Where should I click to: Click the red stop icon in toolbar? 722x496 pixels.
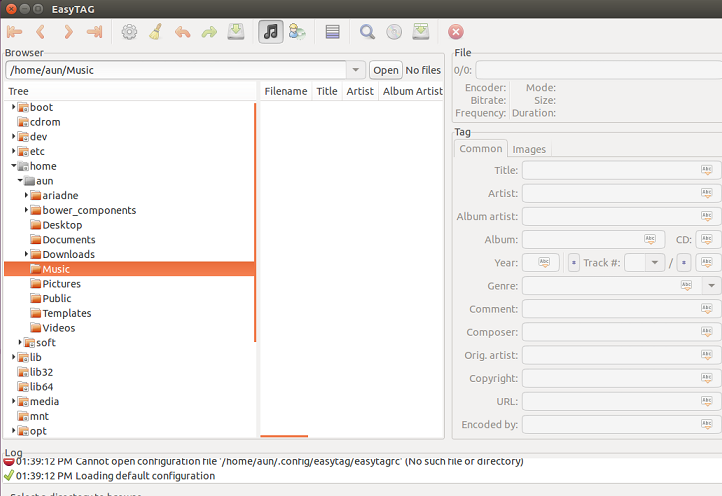tap(455, 32)
